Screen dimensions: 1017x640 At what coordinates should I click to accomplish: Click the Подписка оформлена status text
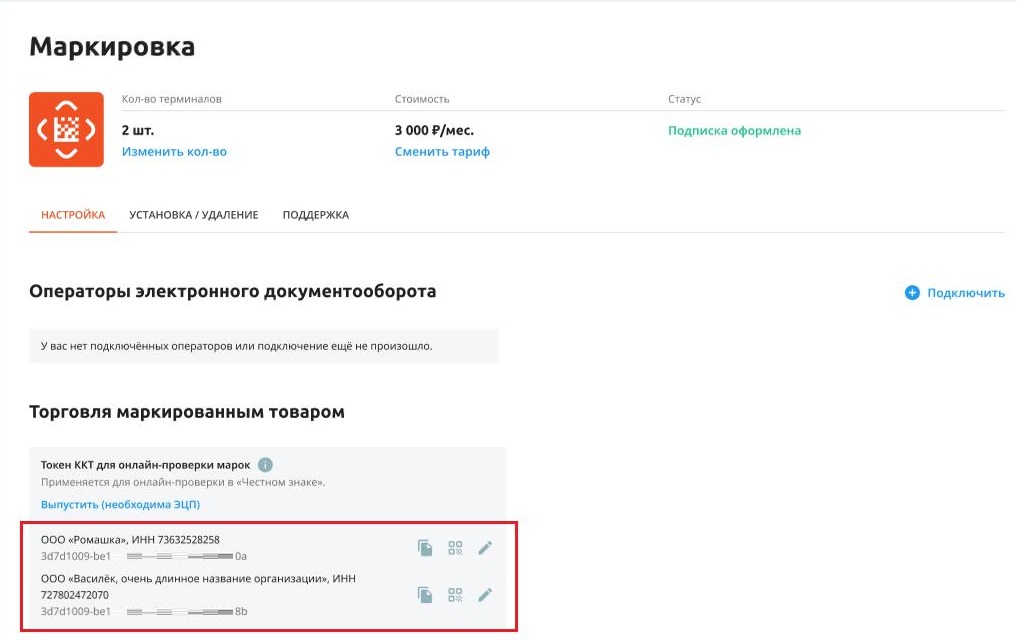[734, 130]
